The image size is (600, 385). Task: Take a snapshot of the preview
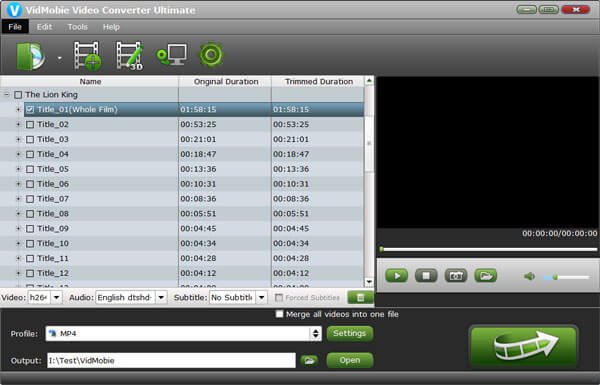pos(456,276)
